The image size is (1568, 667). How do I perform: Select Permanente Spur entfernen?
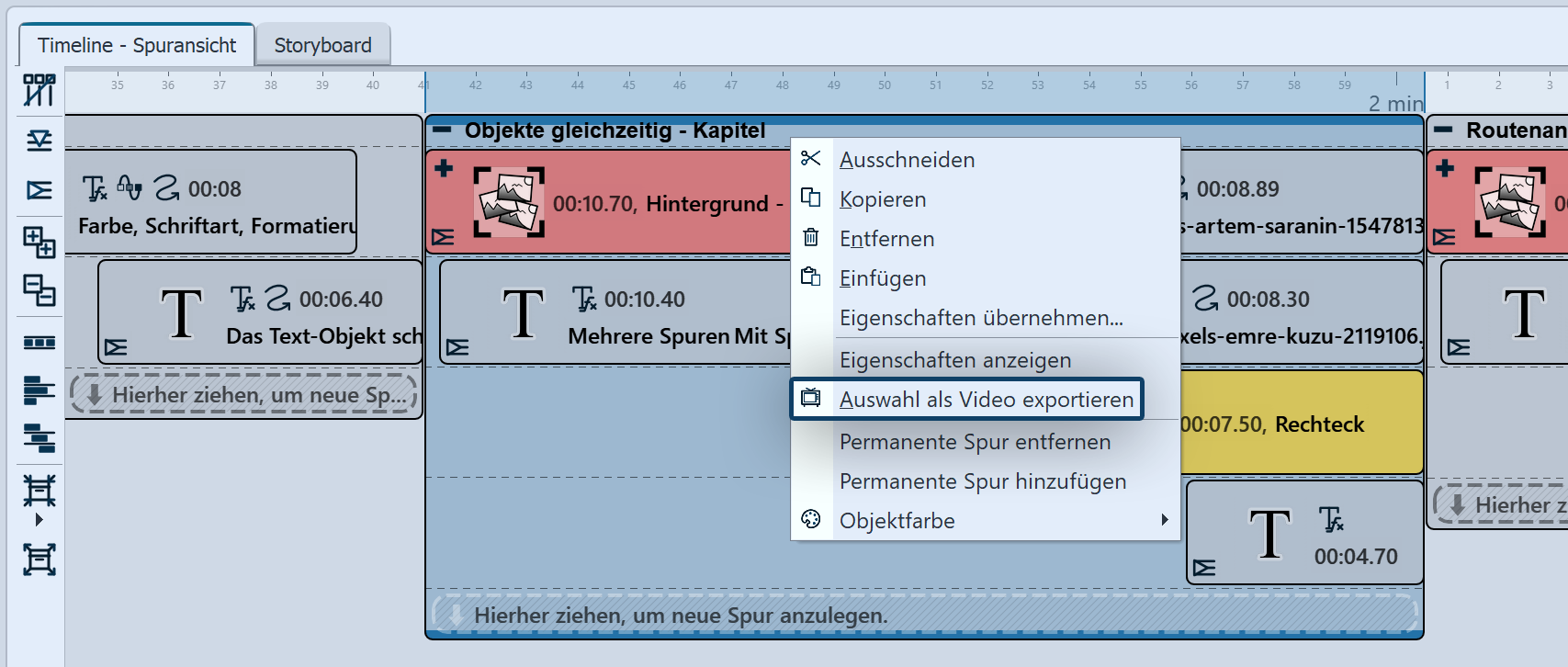(986, 441)
